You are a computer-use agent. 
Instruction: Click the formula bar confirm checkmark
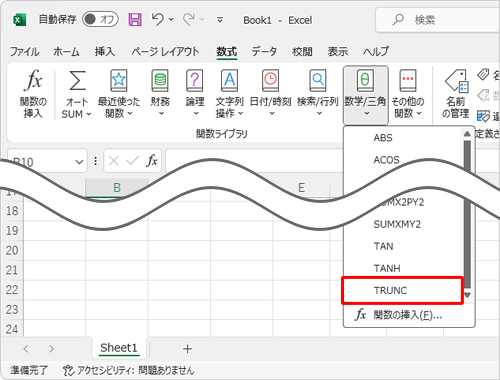133,161
